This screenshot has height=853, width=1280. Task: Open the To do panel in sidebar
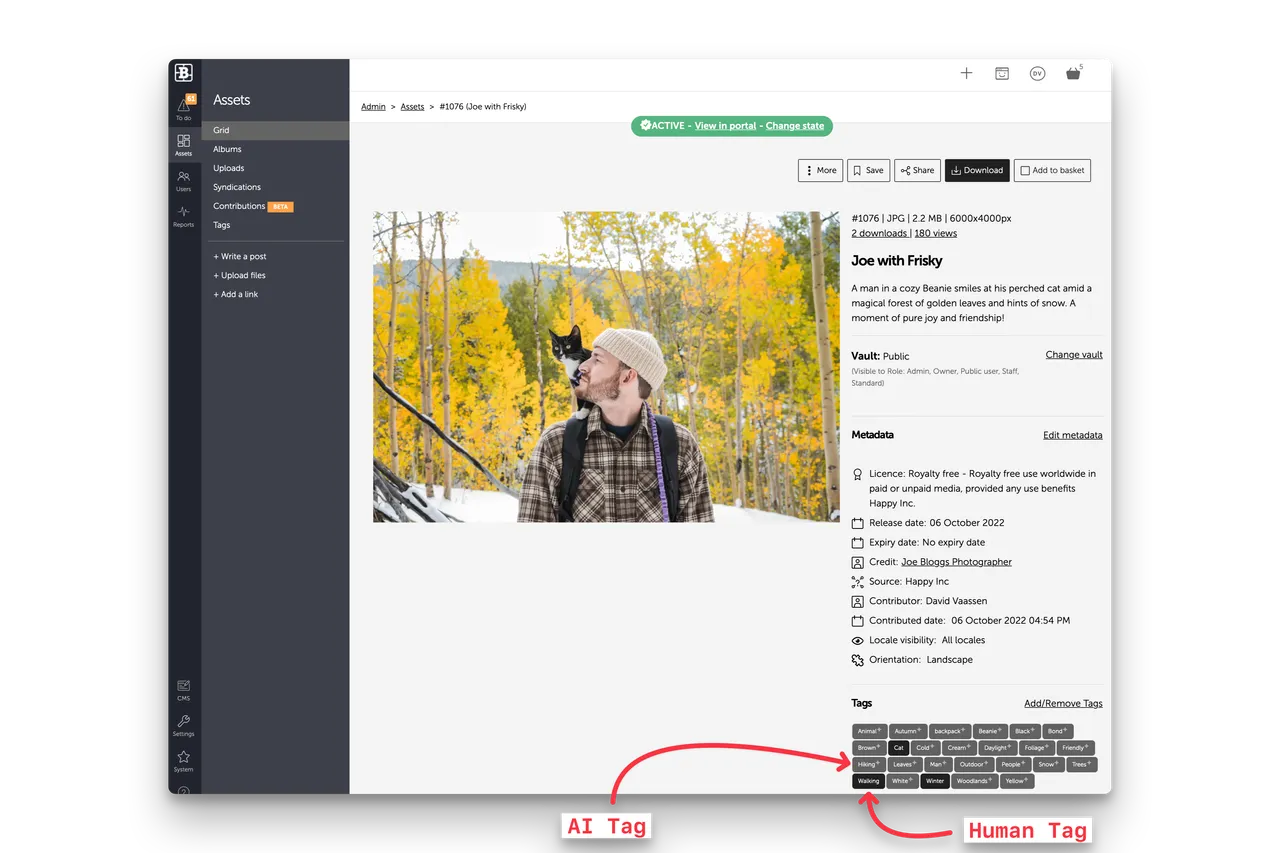tap(183, 106)
